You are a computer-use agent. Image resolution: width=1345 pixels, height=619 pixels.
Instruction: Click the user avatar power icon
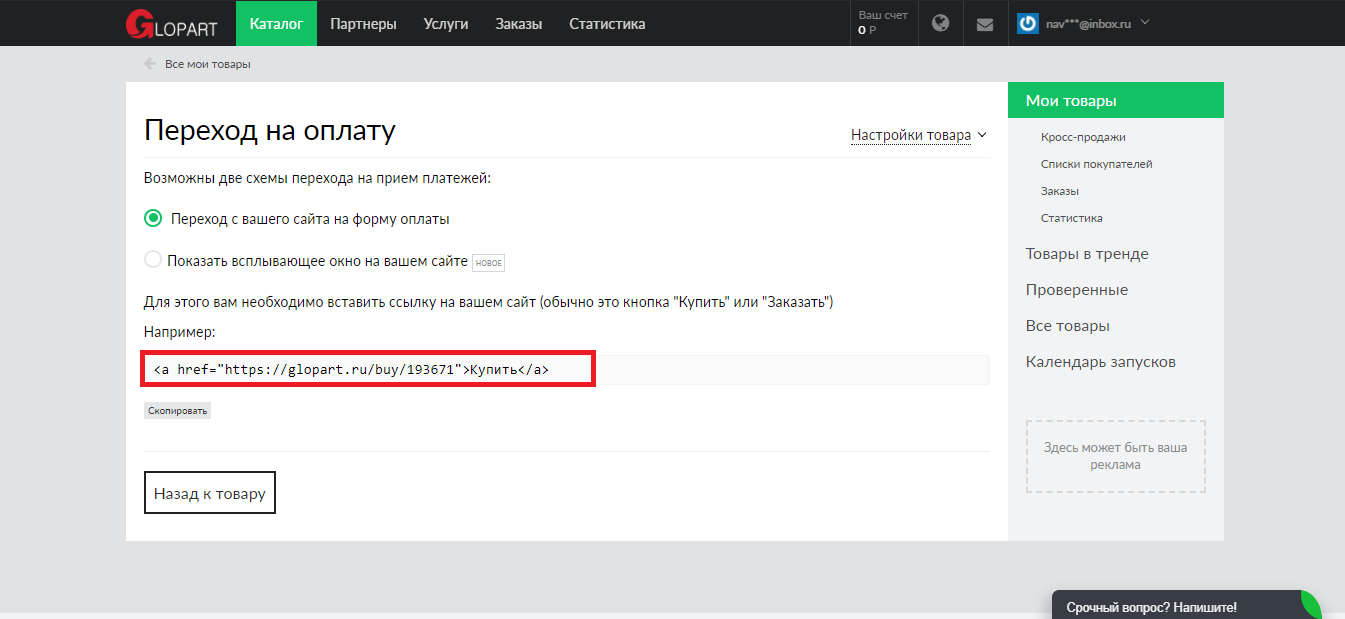1028,23
